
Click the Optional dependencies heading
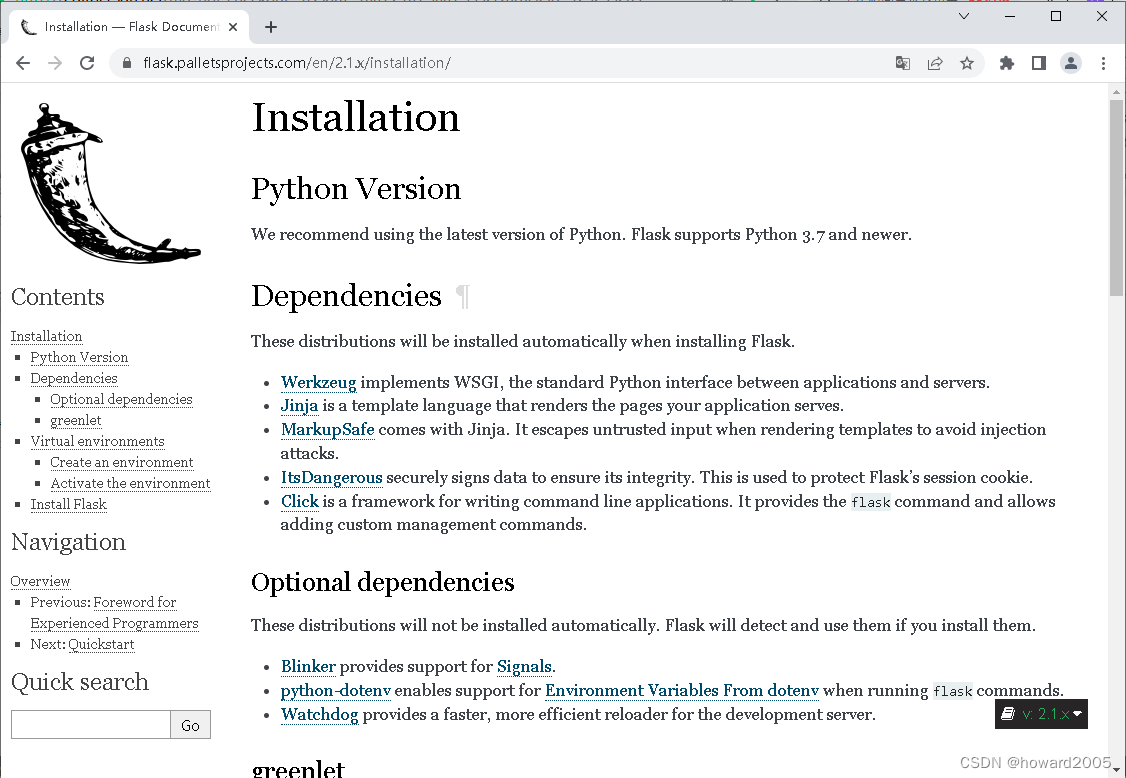(383, 582)
